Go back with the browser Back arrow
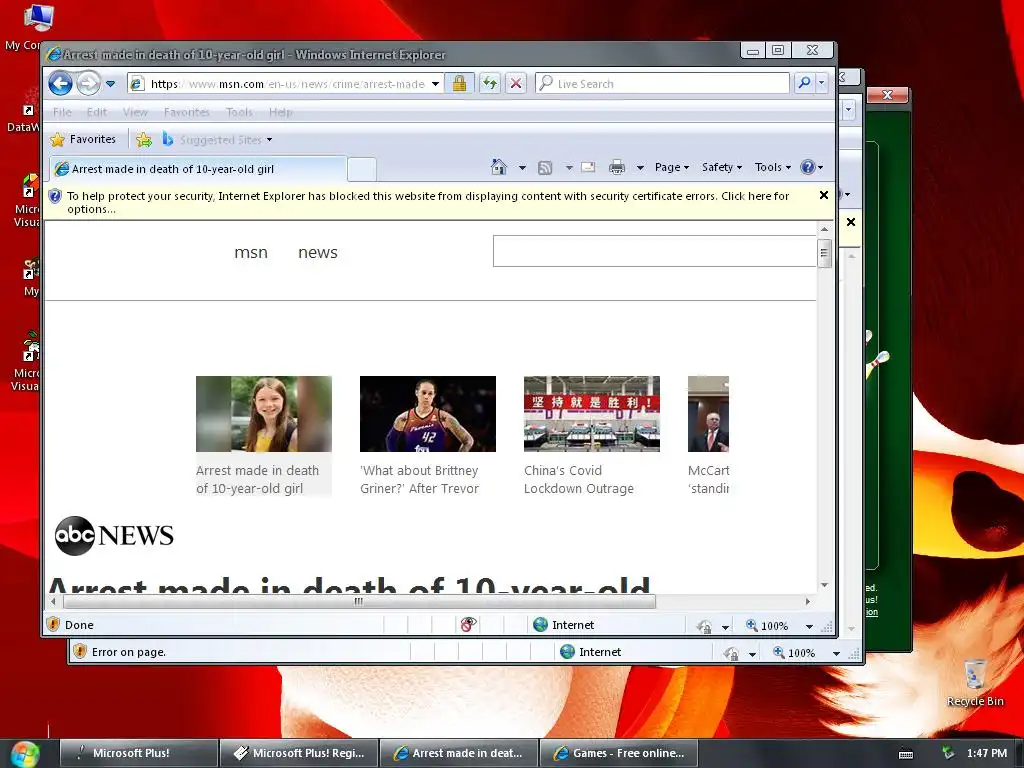Viewport: 1024px width, 768px height. click(x=61, y=84)
